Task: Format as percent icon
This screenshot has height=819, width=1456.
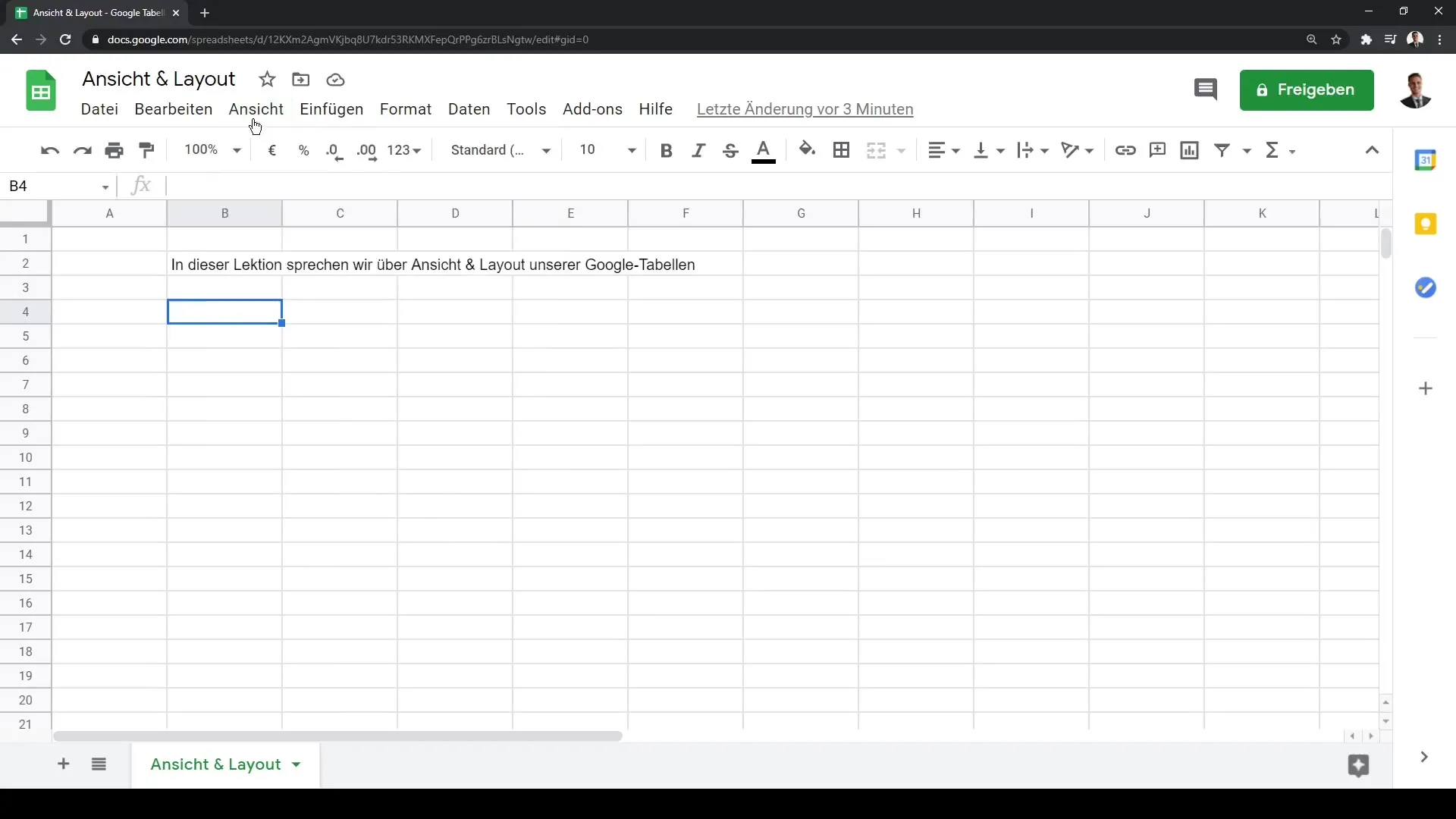Action: (x=304, y=150)
